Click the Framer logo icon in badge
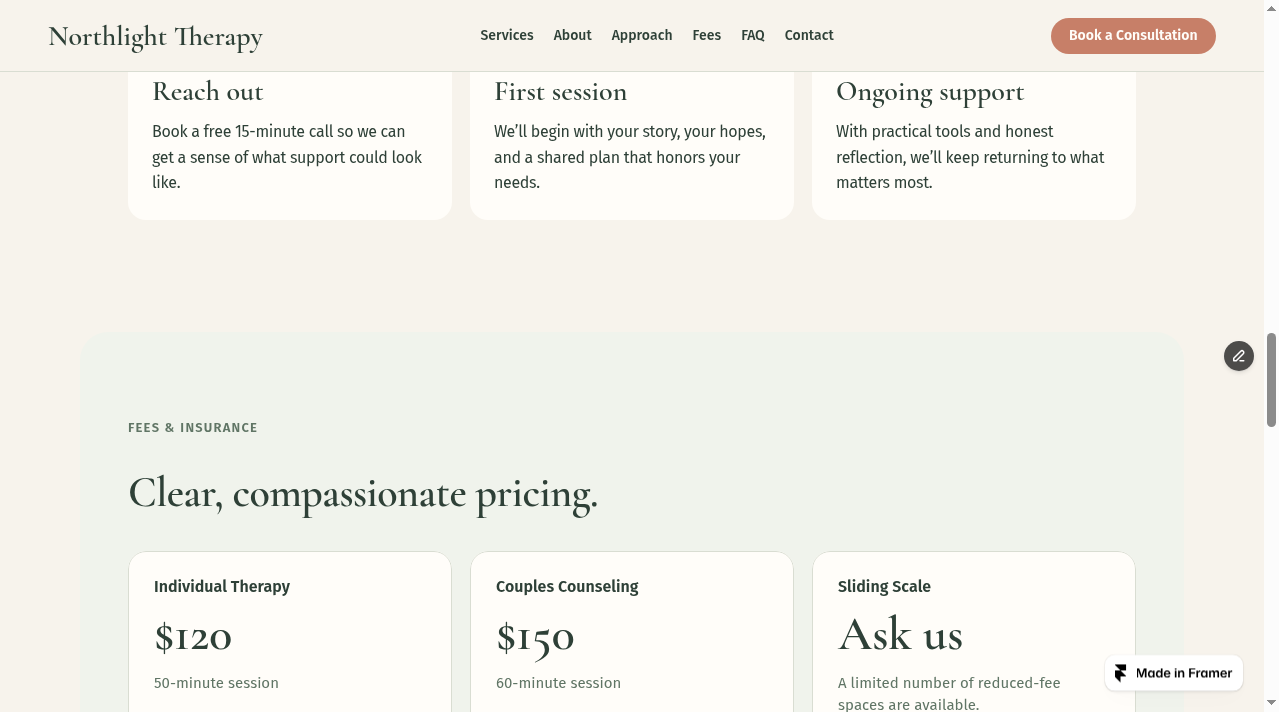This screenshot has width=1279, height=712. tap(1121, 673)
